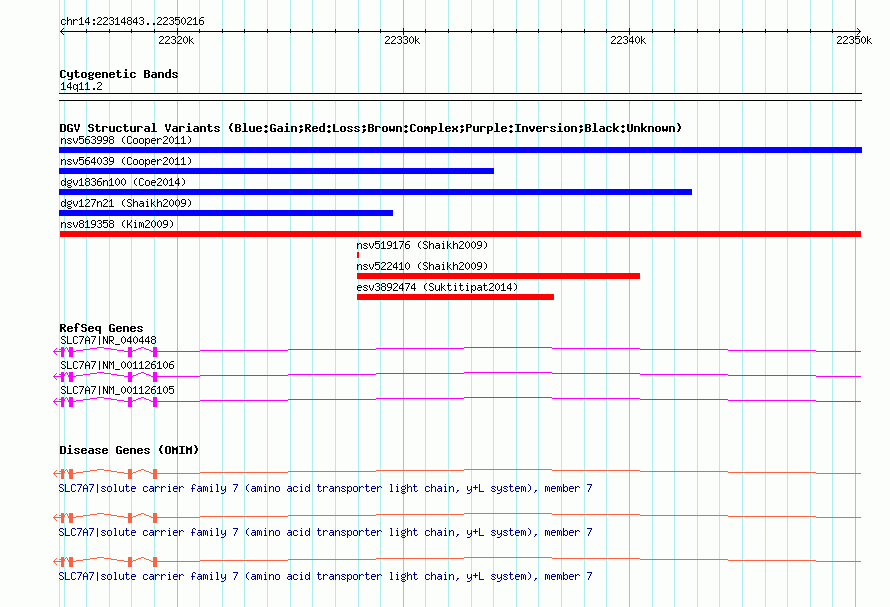890x607 pixels.
Task: Click the RefSeq Genes track title
Action: tap(101, 328)
